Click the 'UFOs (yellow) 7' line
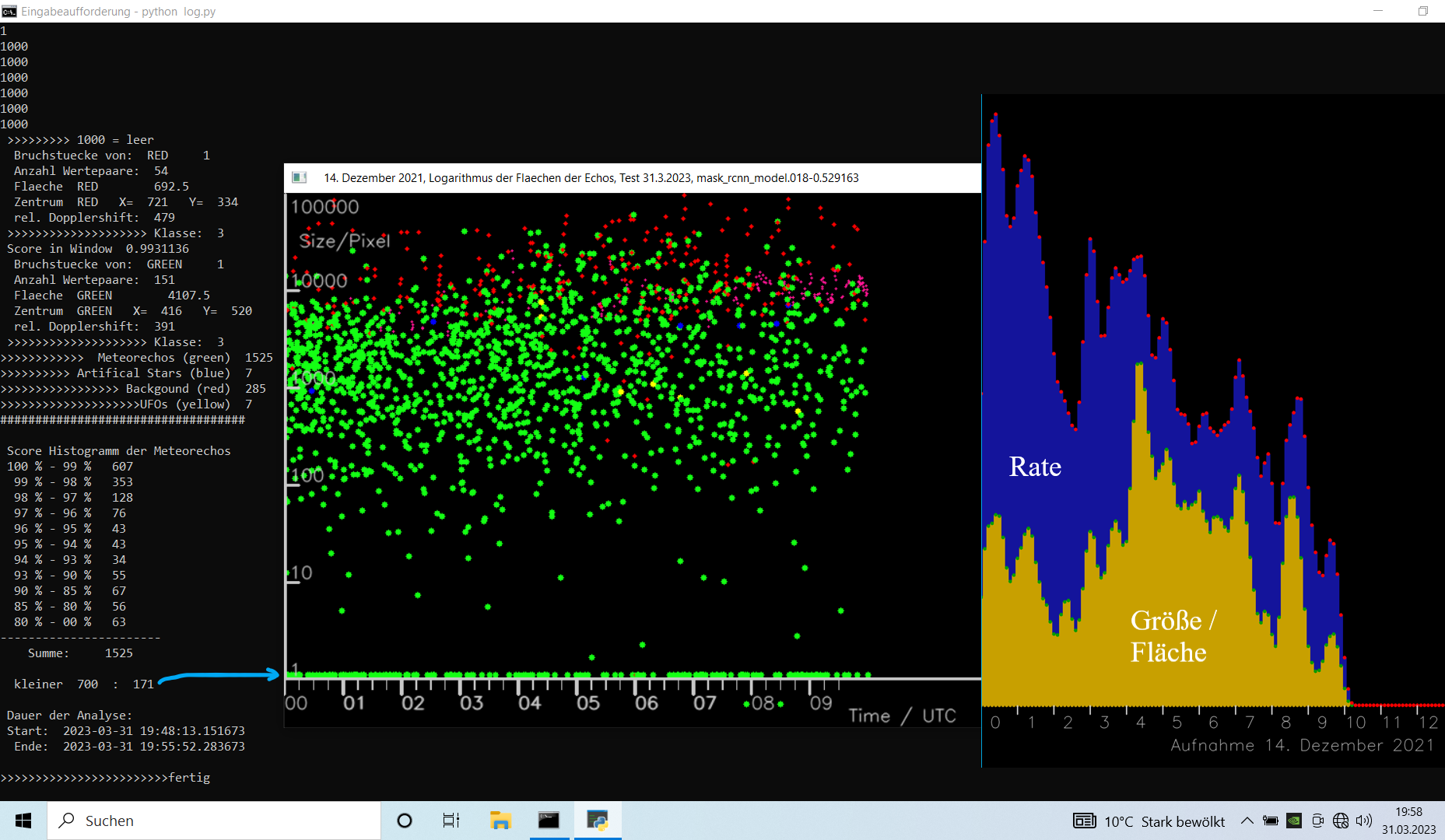Image resolution: width=1445 pixels, height=840 pixels. 126,404
